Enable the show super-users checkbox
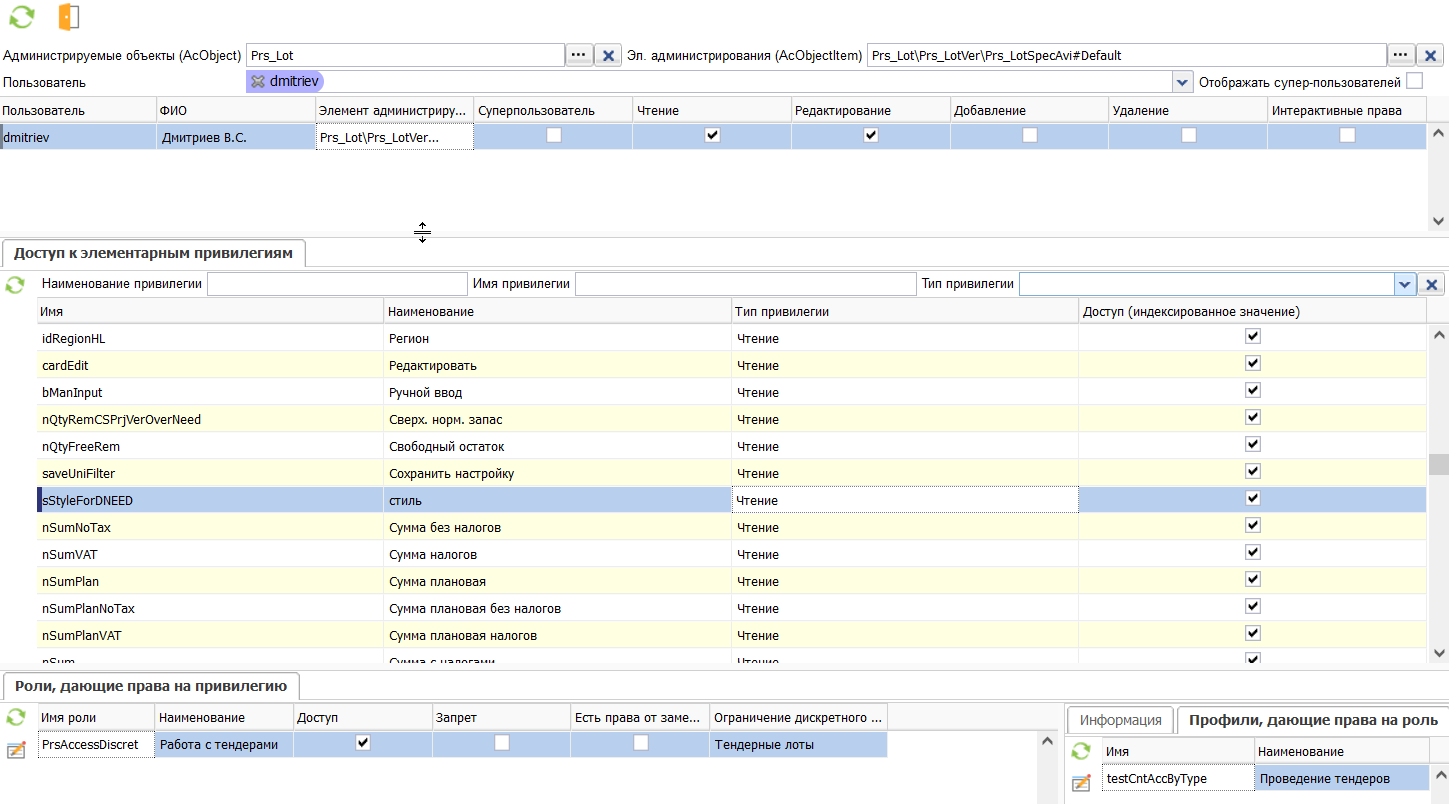 (1414, 81)
